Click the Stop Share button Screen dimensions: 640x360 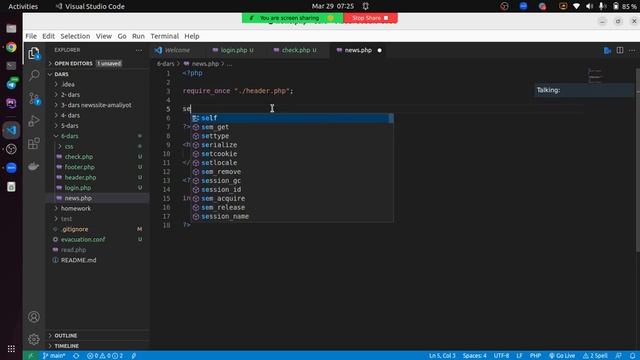pos(370,18)
